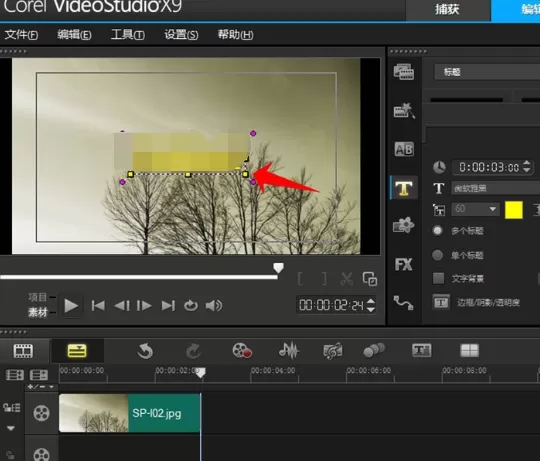Viewport: 540px width, 461px height.
Task: Open the Path library icon
Action: (403, 303)
